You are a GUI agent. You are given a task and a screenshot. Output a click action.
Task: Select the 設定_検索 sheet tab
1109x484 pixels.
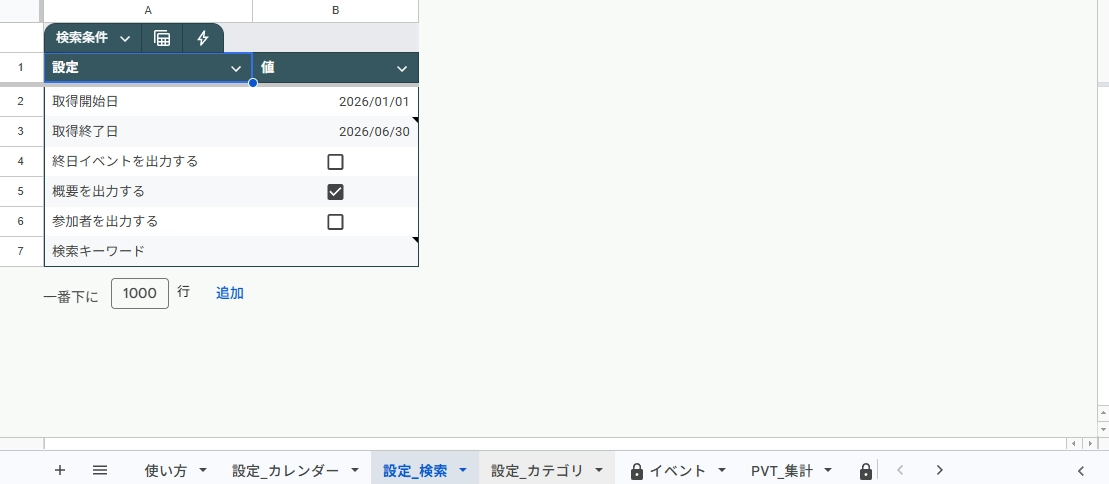tap(415, 471)
